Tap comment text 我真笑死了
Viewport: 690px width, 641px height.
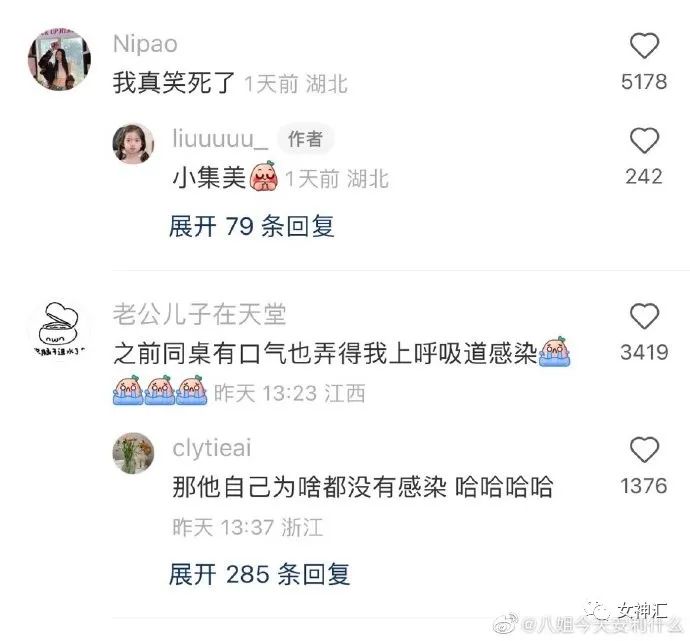pos(174,82)
